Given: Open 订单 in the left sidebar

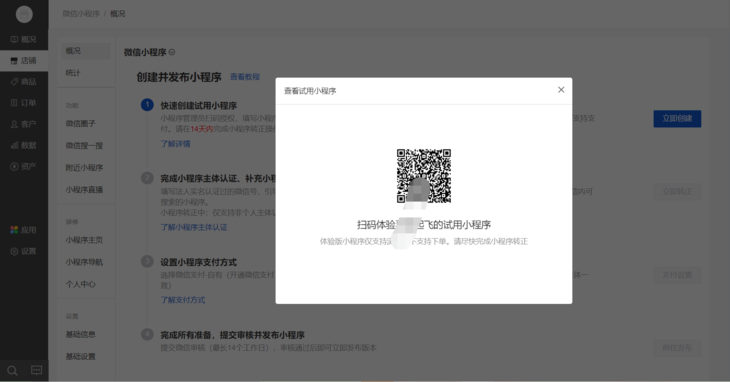Looking at the screenshot, I should (x=24, y=103).
